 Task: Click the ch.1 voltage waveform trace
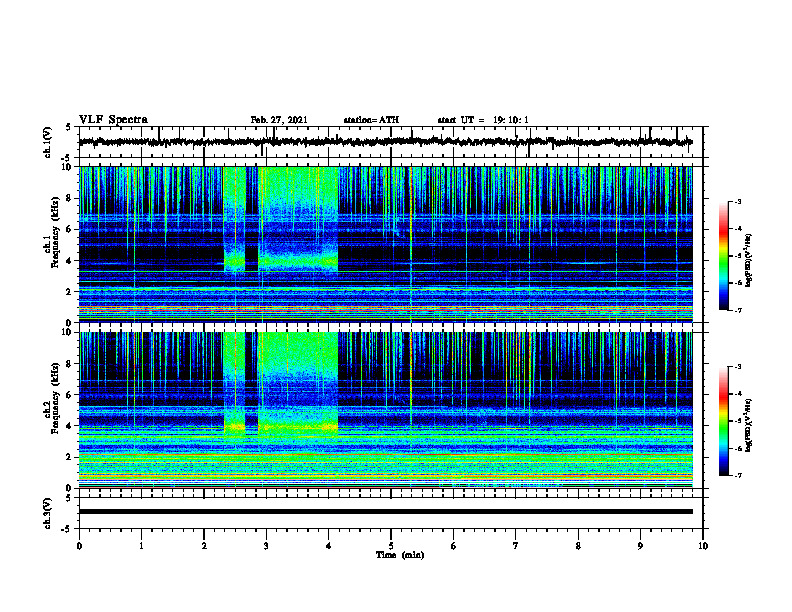(386, 142)
